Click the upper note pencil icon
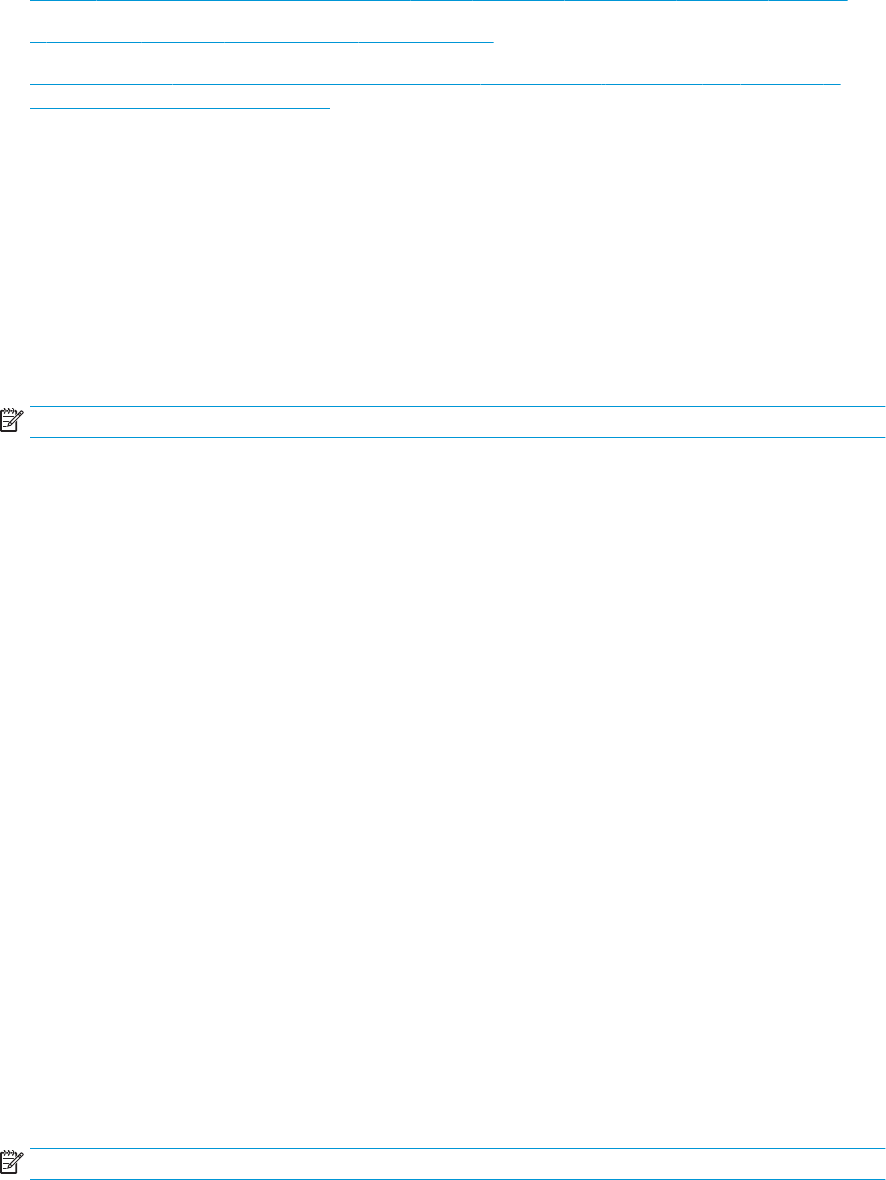Viewport: 886px width, 1180px height. tap(13, 420)
